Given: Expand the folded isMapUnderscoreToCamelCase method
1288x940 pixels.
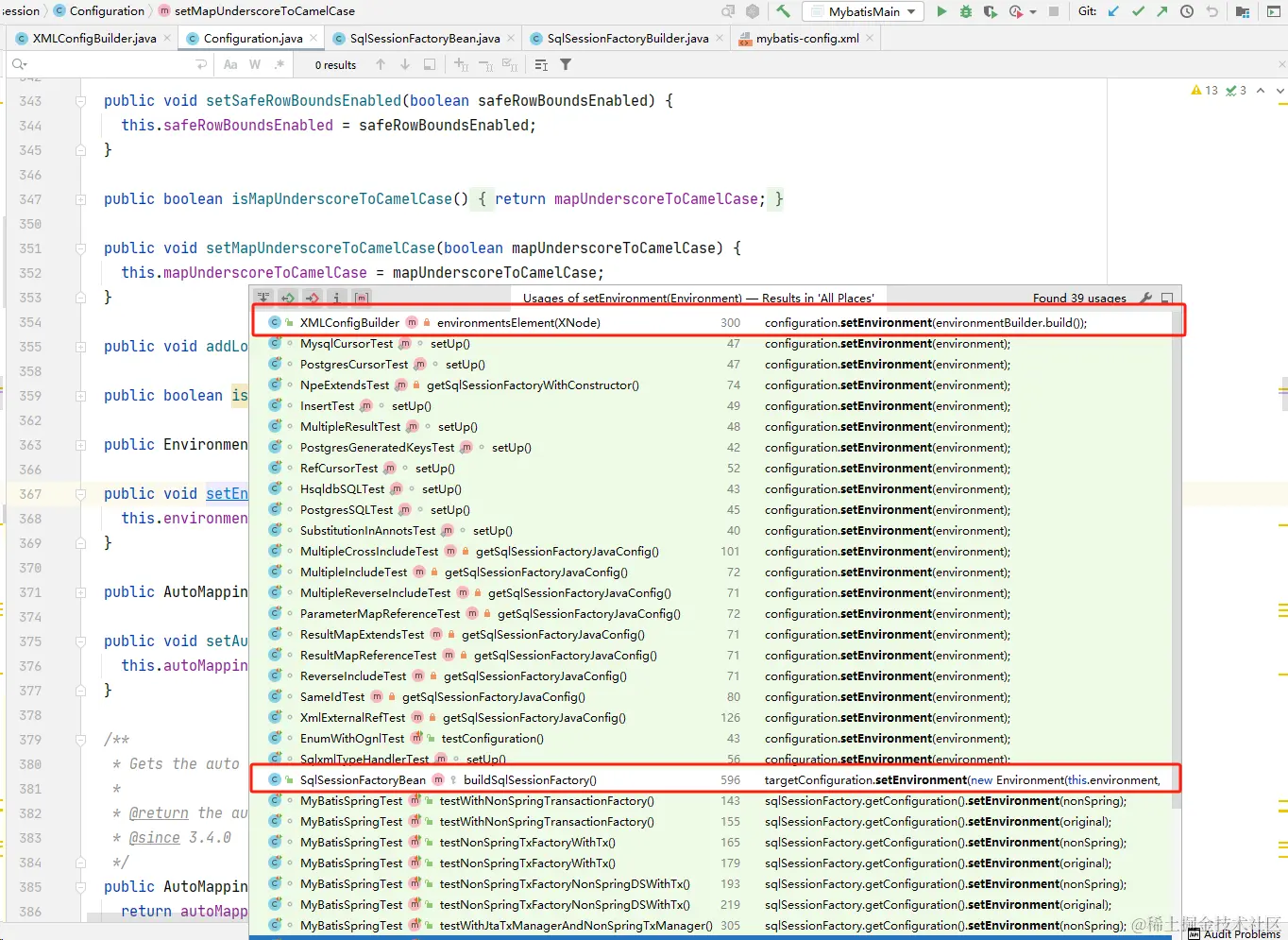Looking at the screenshot, I should pyautogui.click(x=81, y=199).
